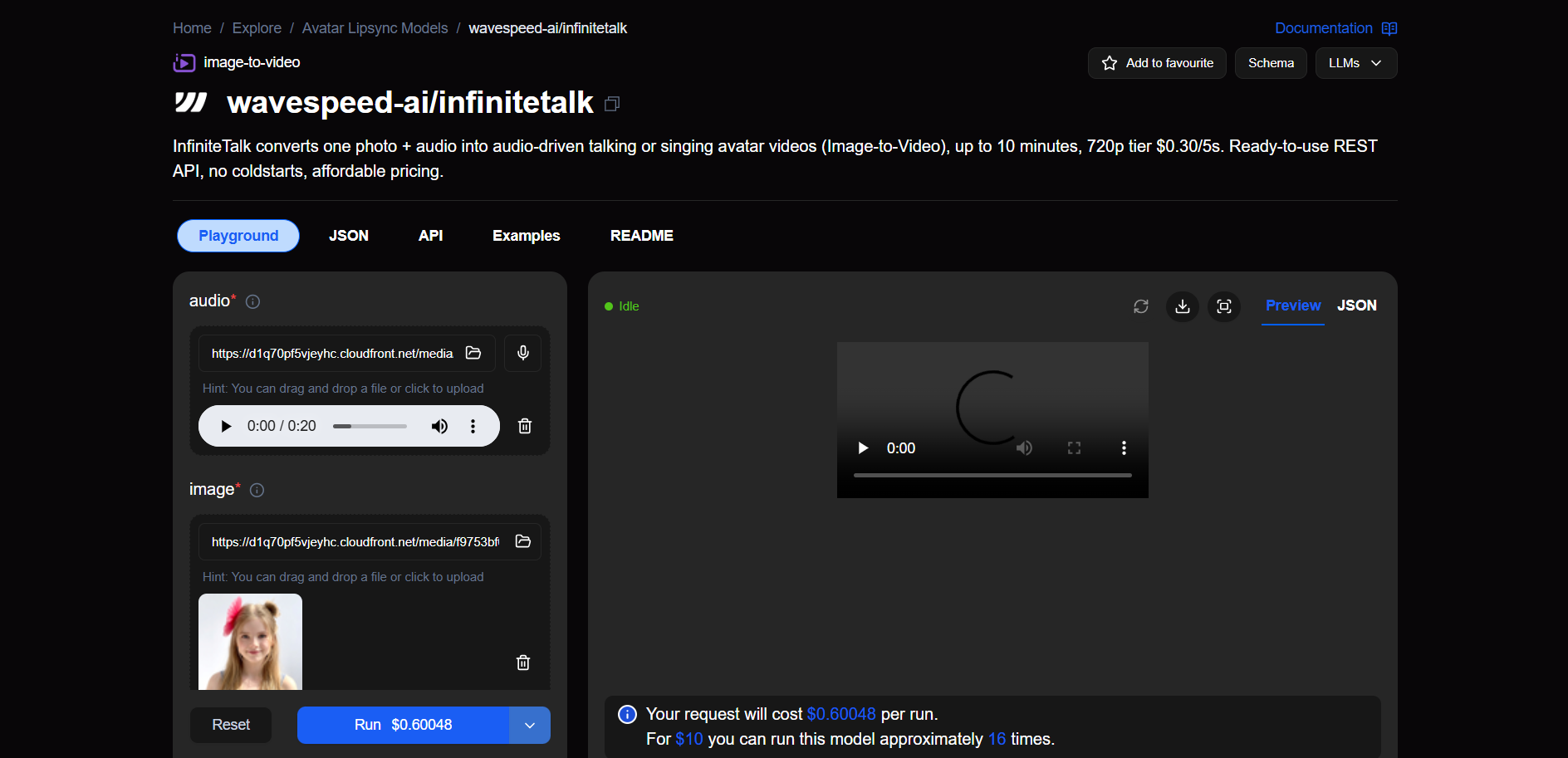Mute the audio player volume
1568x758 pixels.
[x=439, y=426]
